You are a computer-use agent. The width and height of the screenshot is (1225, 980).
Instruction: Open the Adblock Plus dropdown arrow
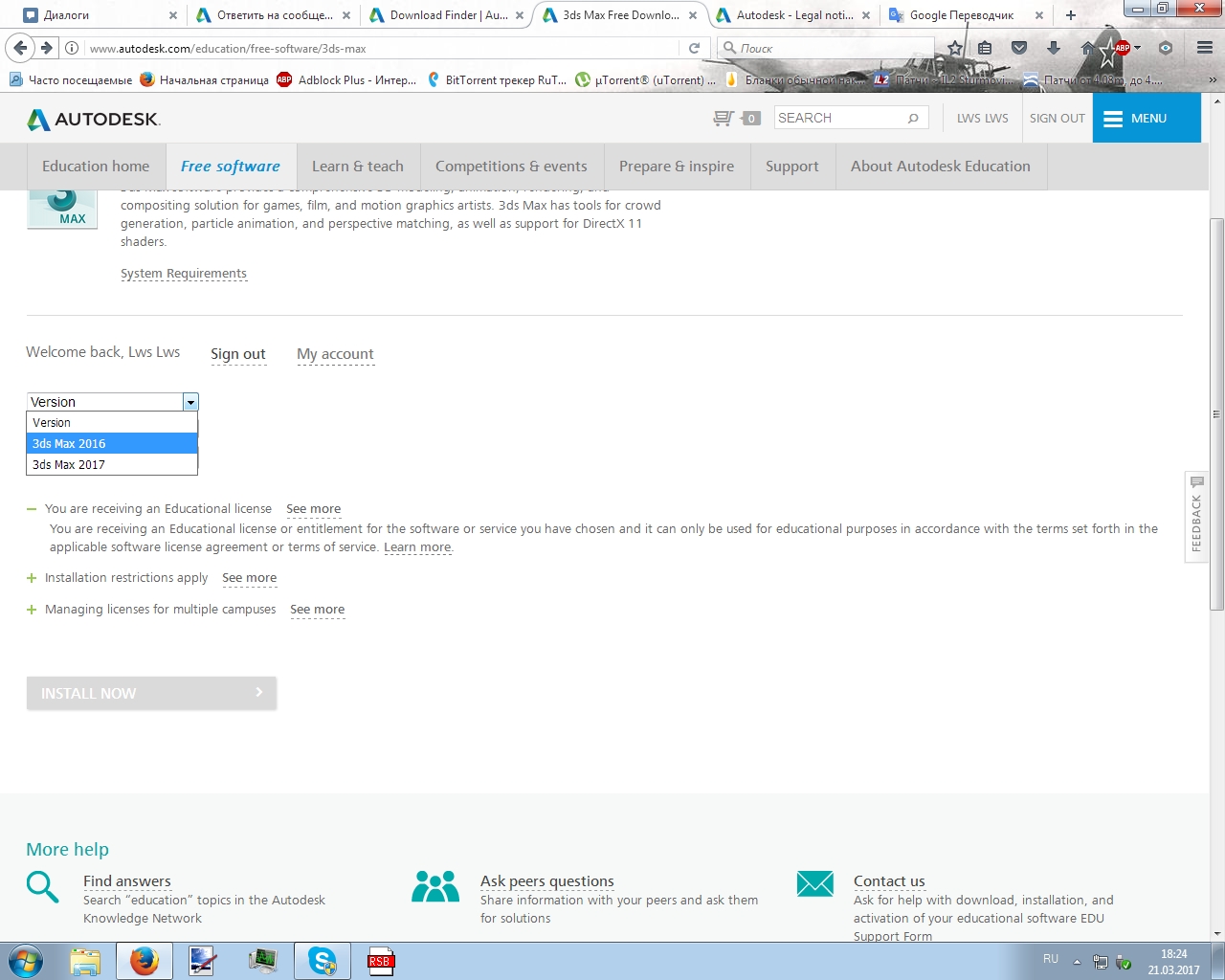[1137, 48]
